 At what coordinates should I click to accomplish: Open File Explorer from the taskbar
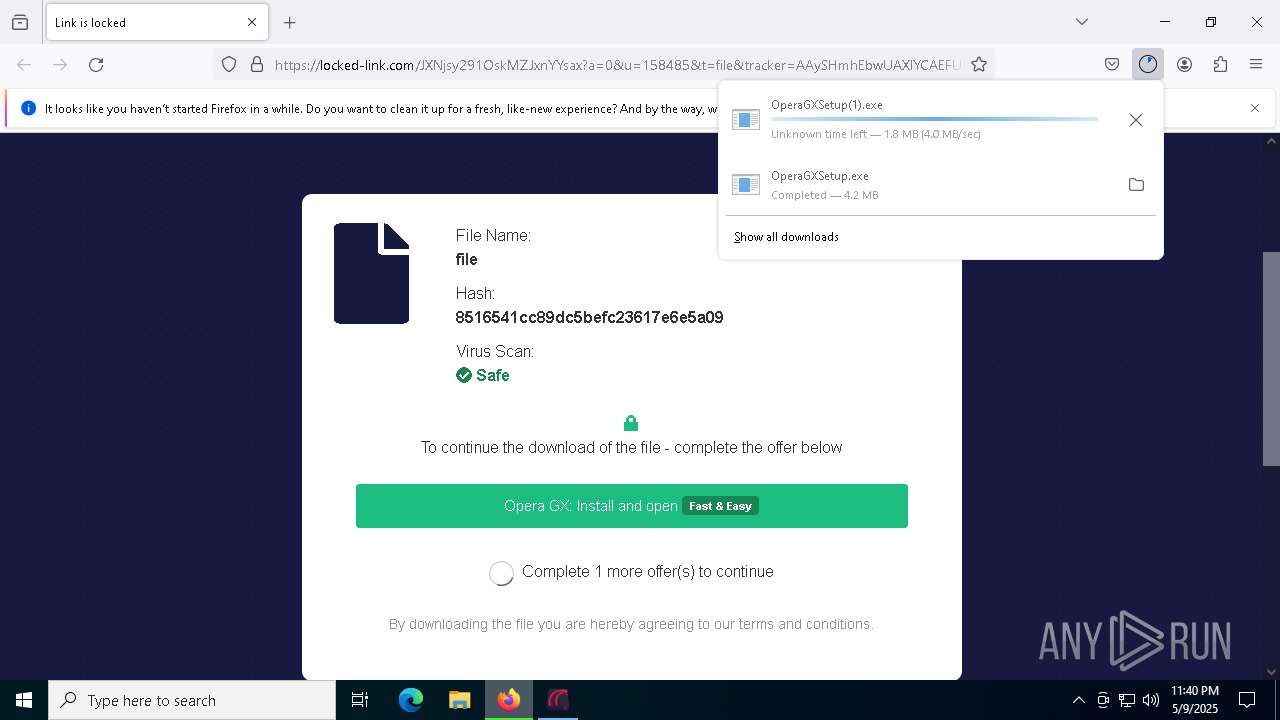459,700
